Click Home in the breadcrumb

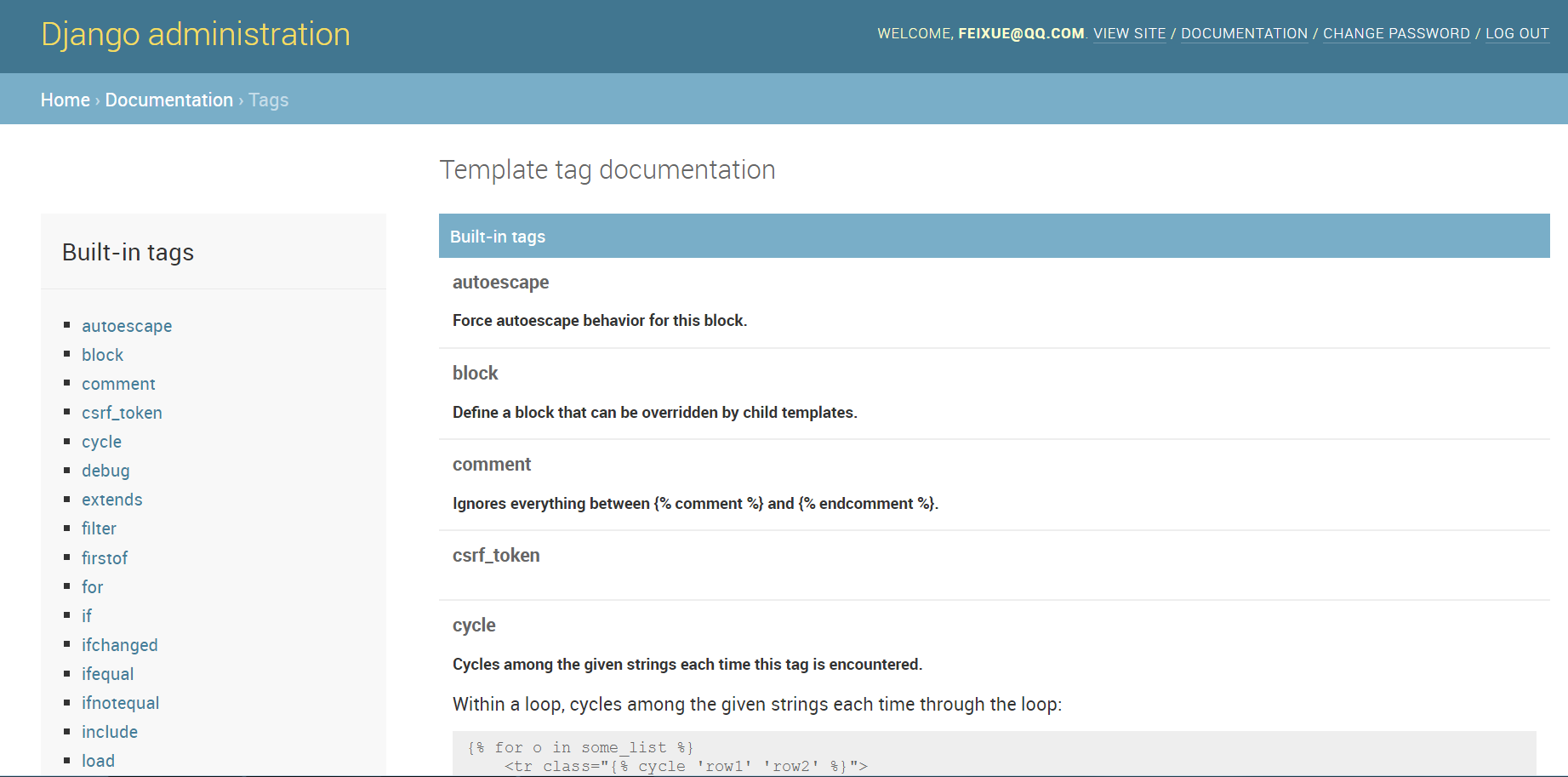tap(66, 100)
